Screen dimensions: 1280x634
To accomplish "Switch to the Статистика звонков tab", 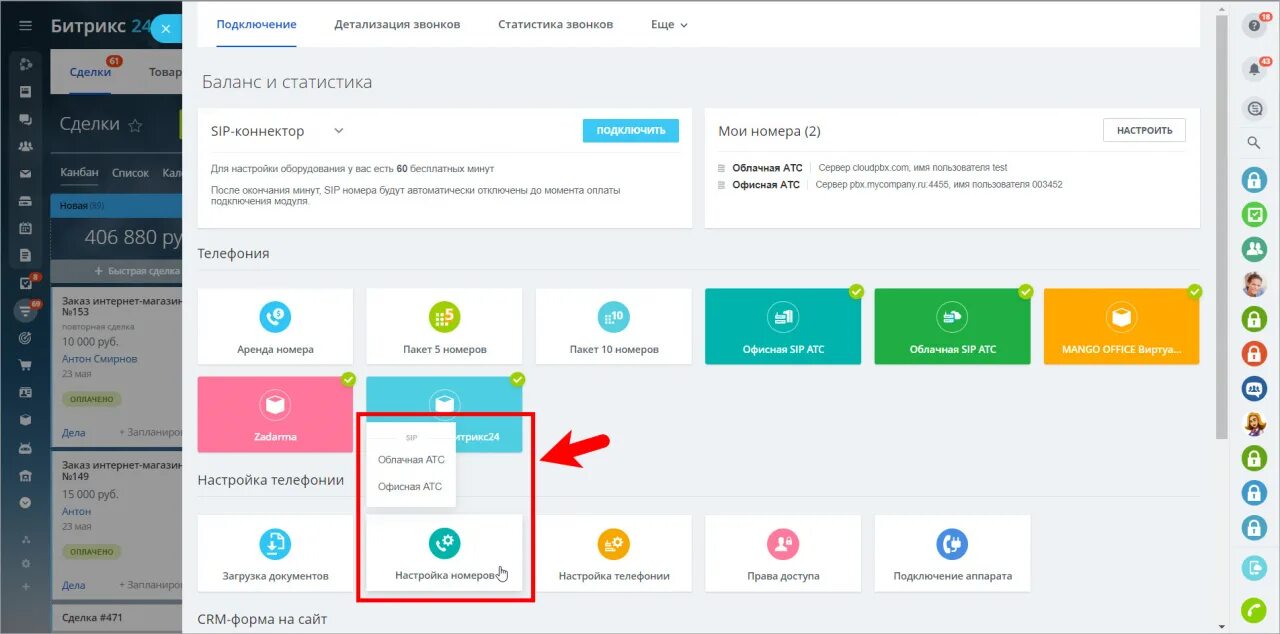I will pos(555,24).
